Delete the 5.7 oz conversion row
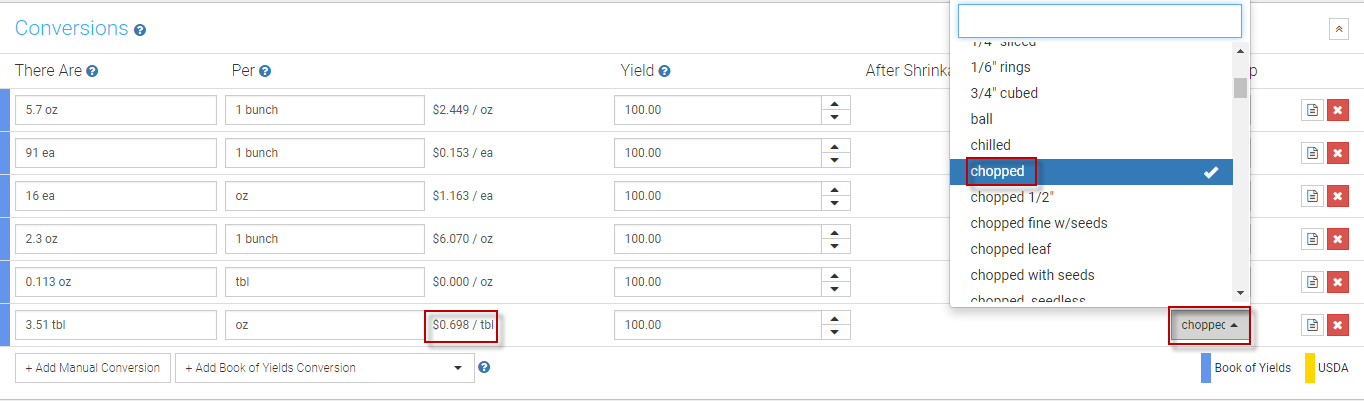Viewport: 1364px width, 401px height. click(x=1337, y=110)
